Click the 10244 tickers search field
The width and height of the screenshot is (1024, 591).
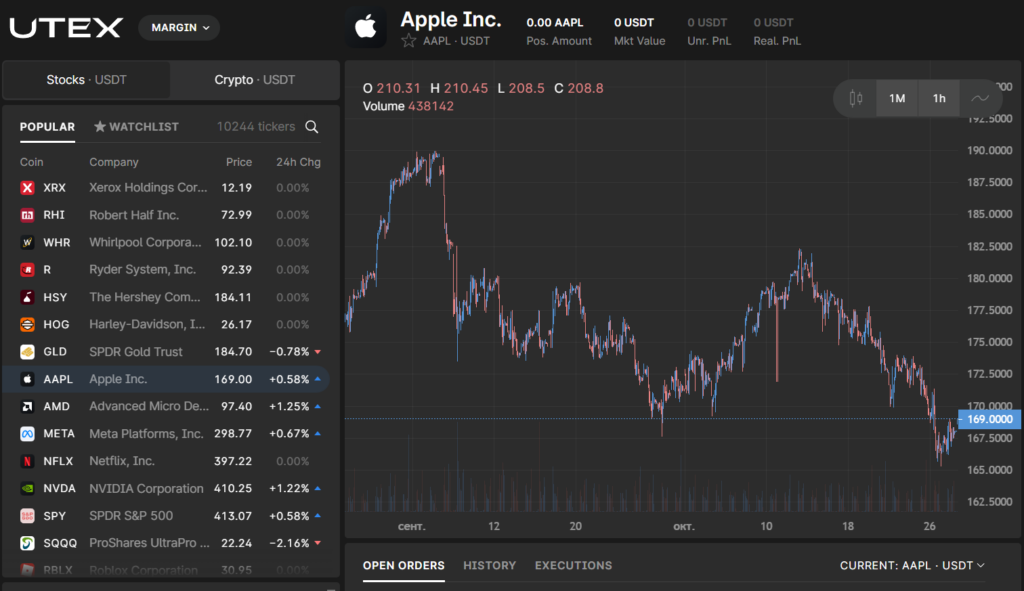tap(256, 127)
